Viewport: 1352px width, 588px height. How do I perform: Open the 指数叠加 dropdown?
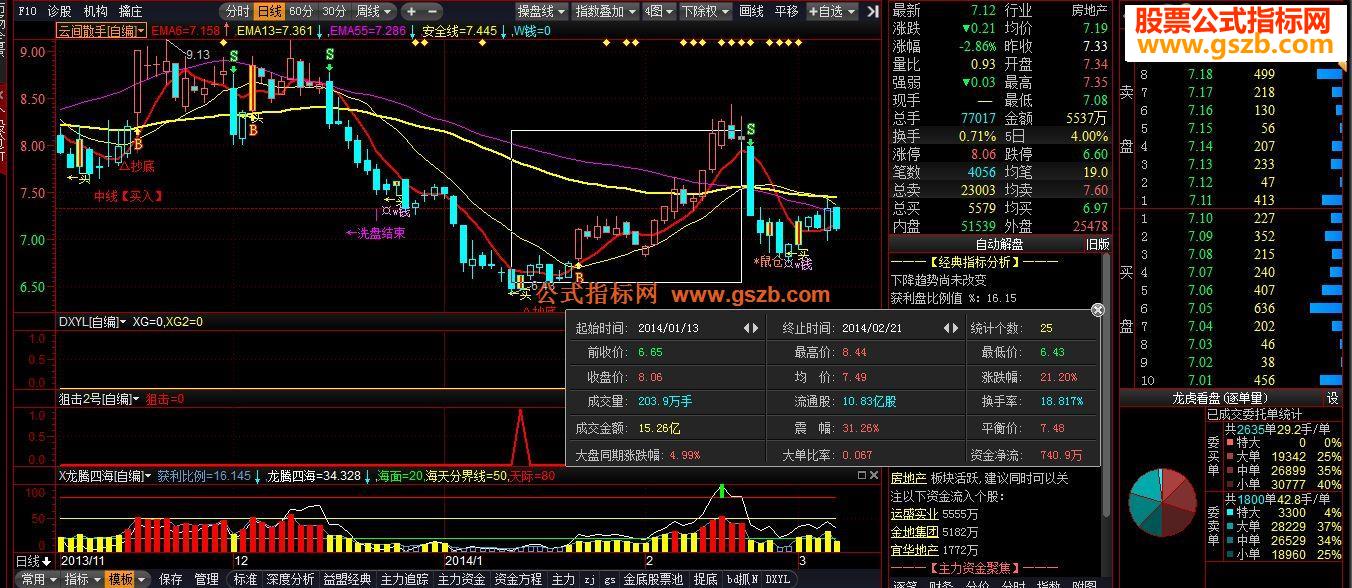click(594, 13)
